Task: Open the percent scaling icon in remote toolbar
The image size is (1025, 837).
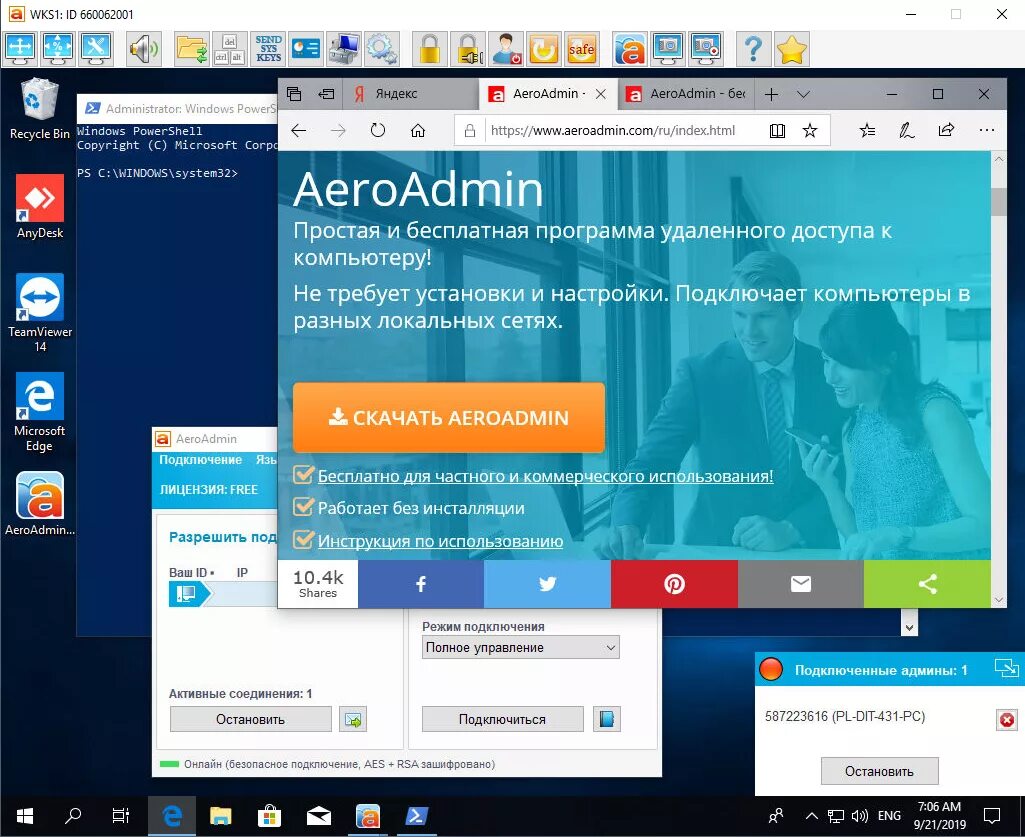Action: pos(58,49)
